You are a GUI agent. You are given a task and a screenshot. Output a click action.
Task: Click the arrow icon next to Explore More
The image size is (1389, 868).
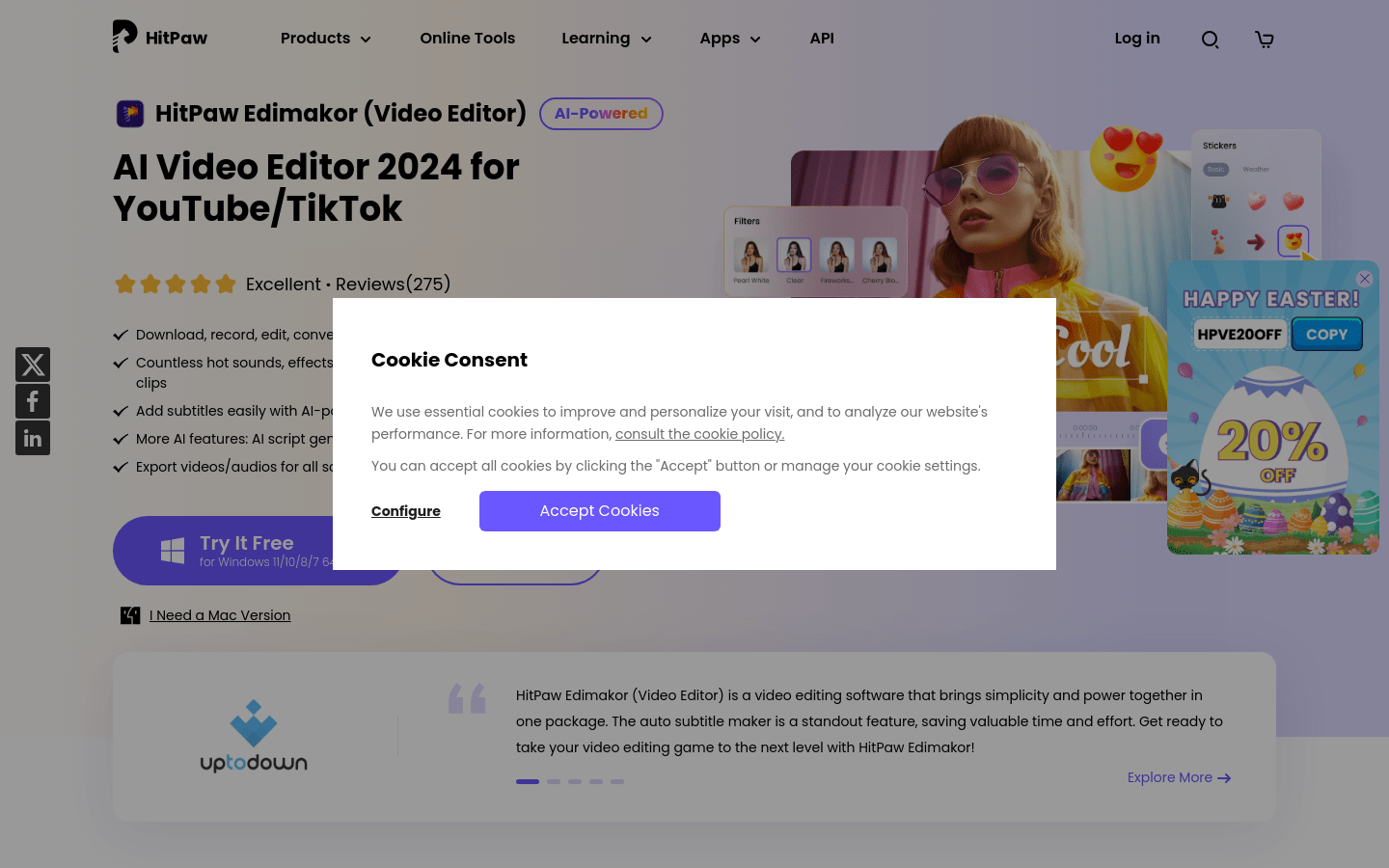pos(1224,778)
